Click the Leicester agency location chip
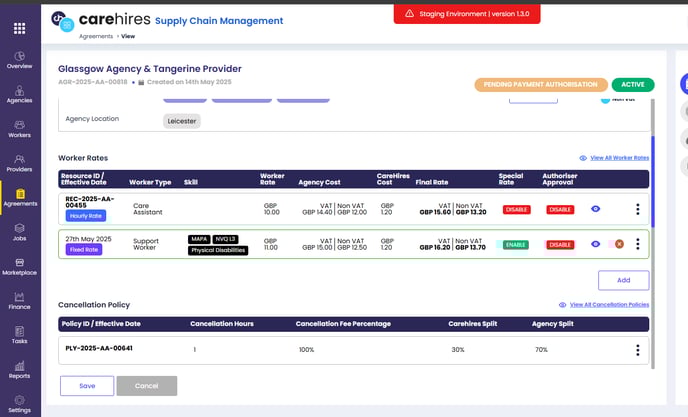Viewport: 688px width, 417px height. (182, 121)
